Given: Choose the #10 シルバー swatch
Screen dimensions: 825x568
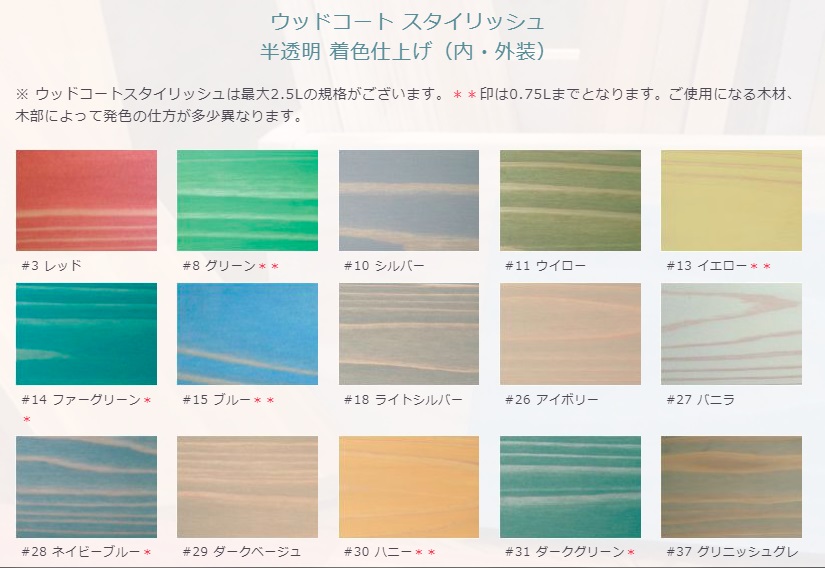Looking at the screenshot, I should [x=409, y=200].
